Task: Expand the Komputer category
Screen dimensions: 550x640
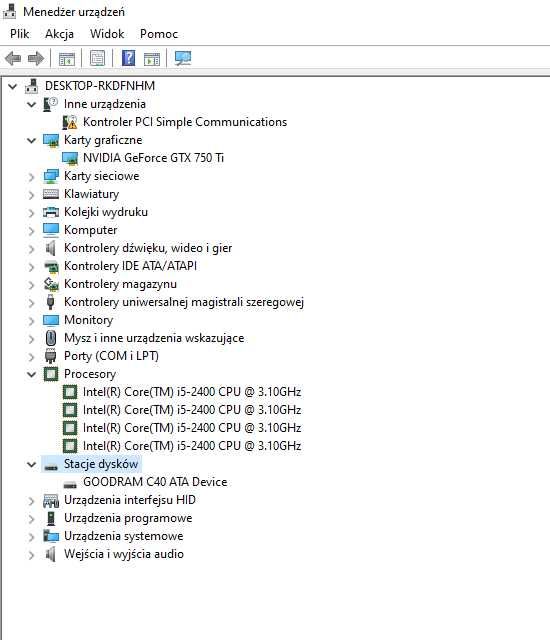Action: (31, 231)
